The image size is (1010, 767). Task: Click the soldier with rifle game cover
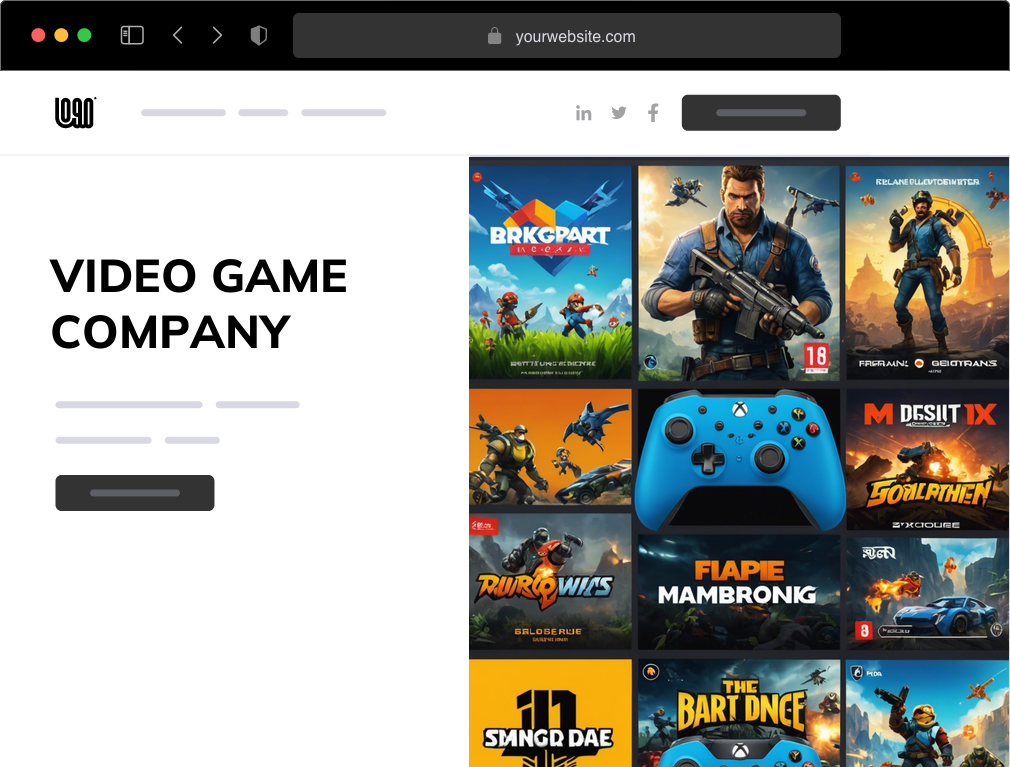738,272
